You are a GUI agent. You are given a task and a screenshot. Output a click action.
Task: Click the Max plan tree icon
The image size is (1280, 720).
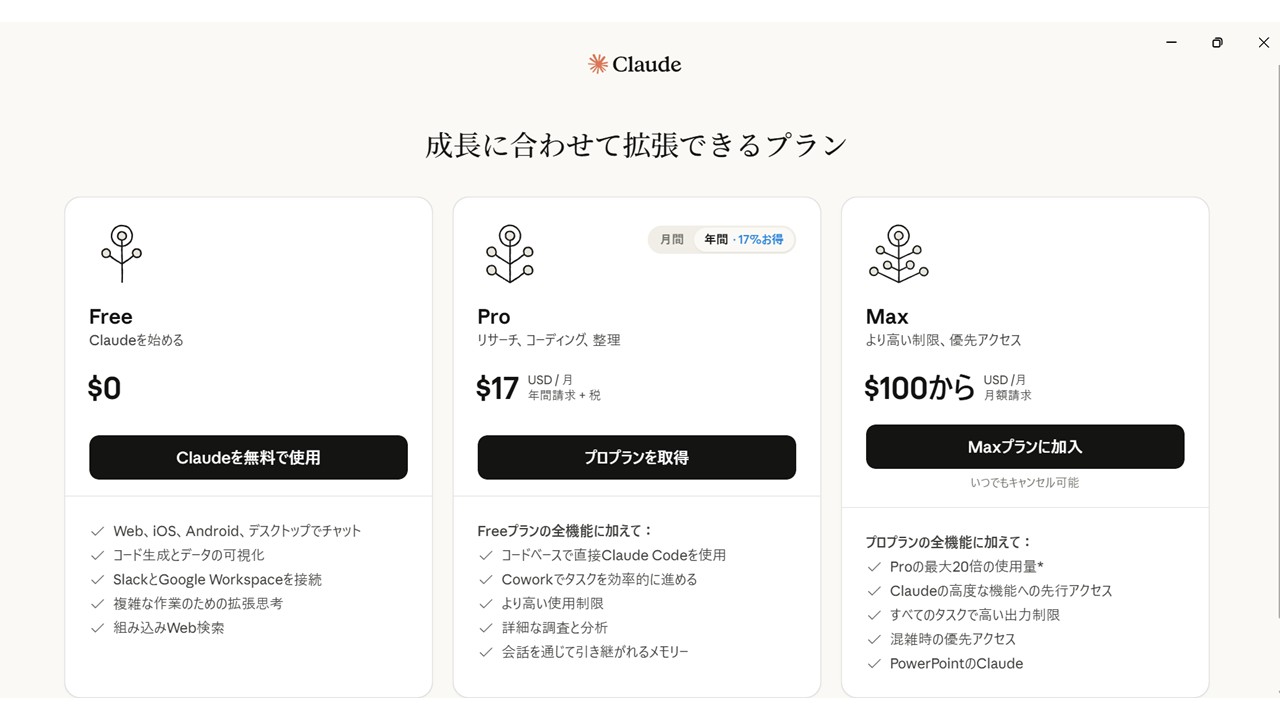point(898,253)
